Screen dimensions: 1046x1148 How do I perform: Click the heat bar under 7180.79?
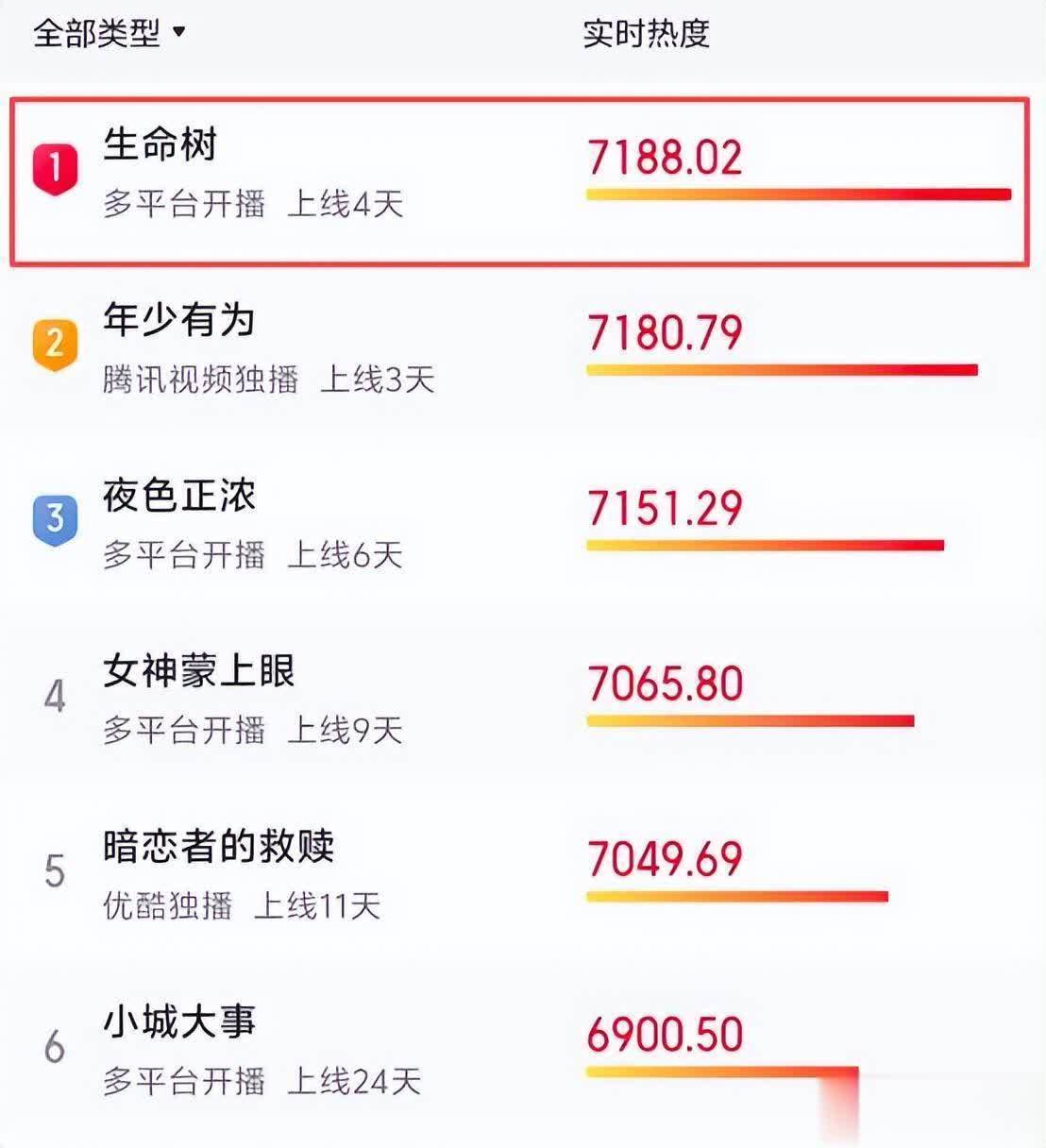(x=782, y=370)
